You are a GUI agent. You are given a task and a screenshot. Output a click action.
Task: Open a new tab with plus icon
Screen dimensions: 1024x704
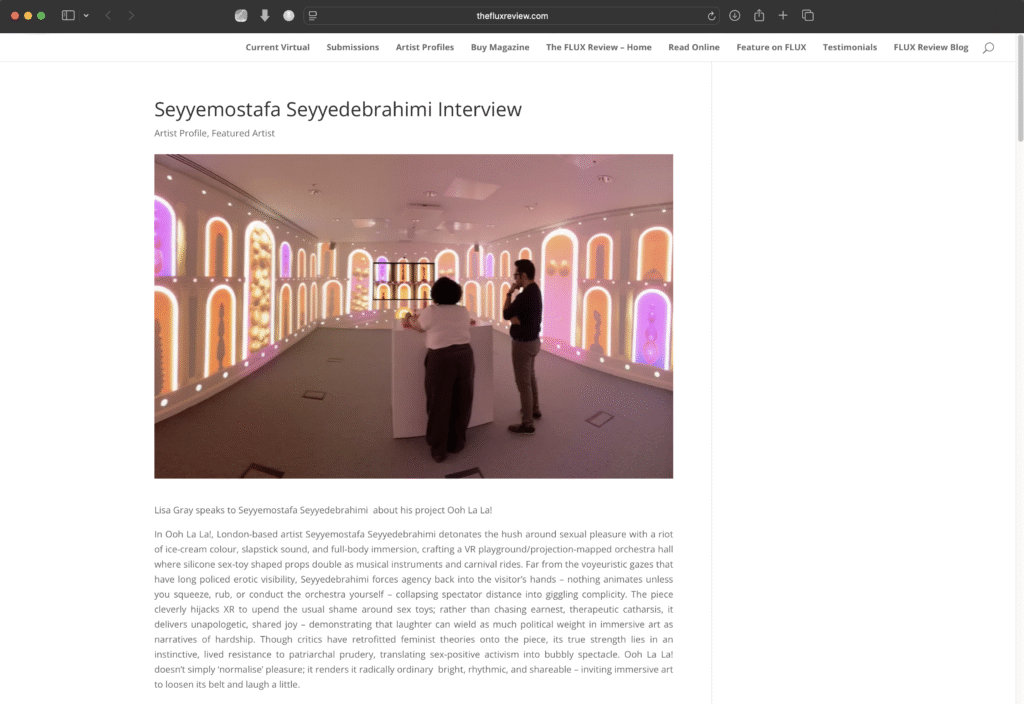783,16
